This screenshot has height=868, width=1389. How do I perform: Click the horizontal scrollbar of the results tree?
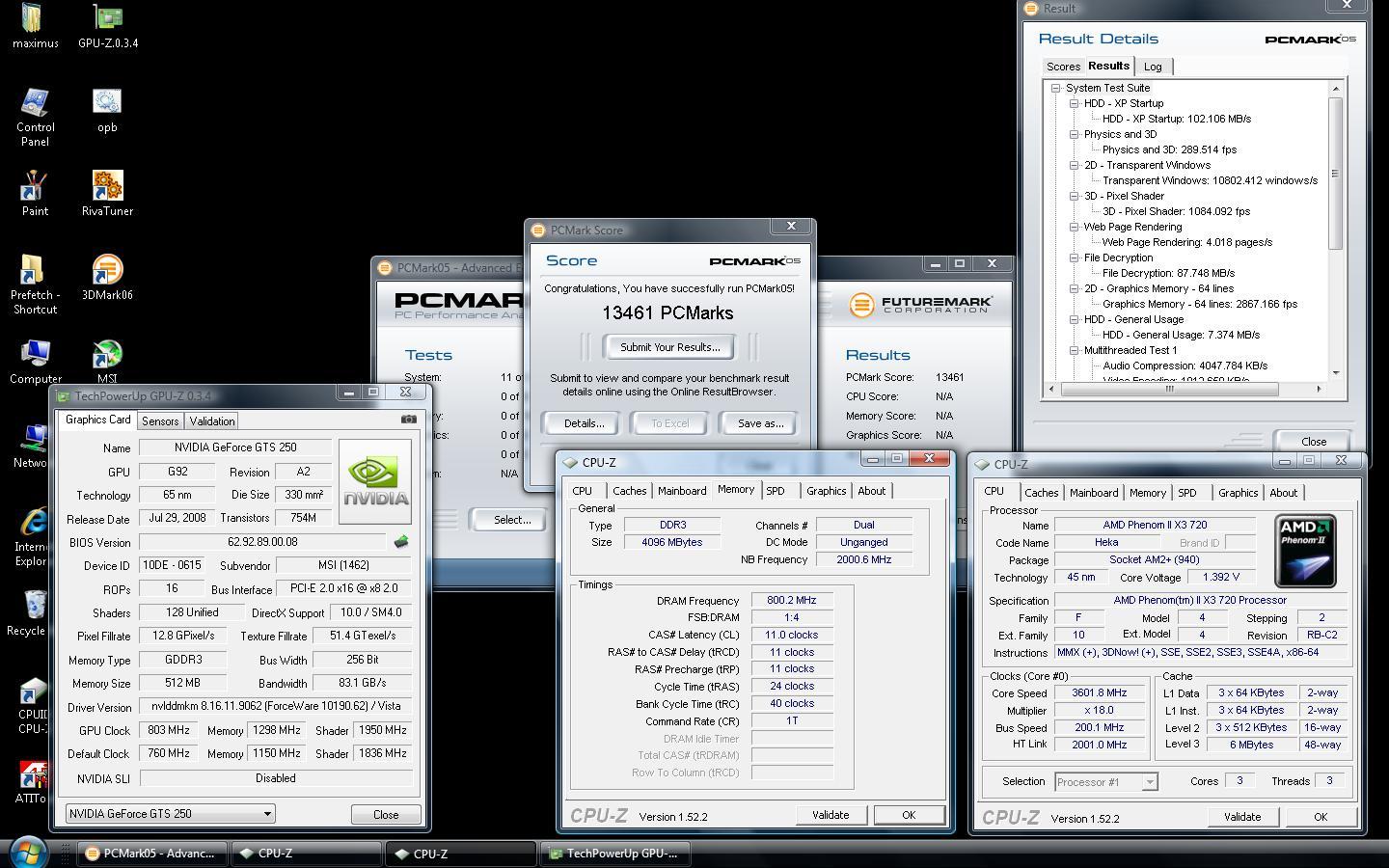(1170, 389)
